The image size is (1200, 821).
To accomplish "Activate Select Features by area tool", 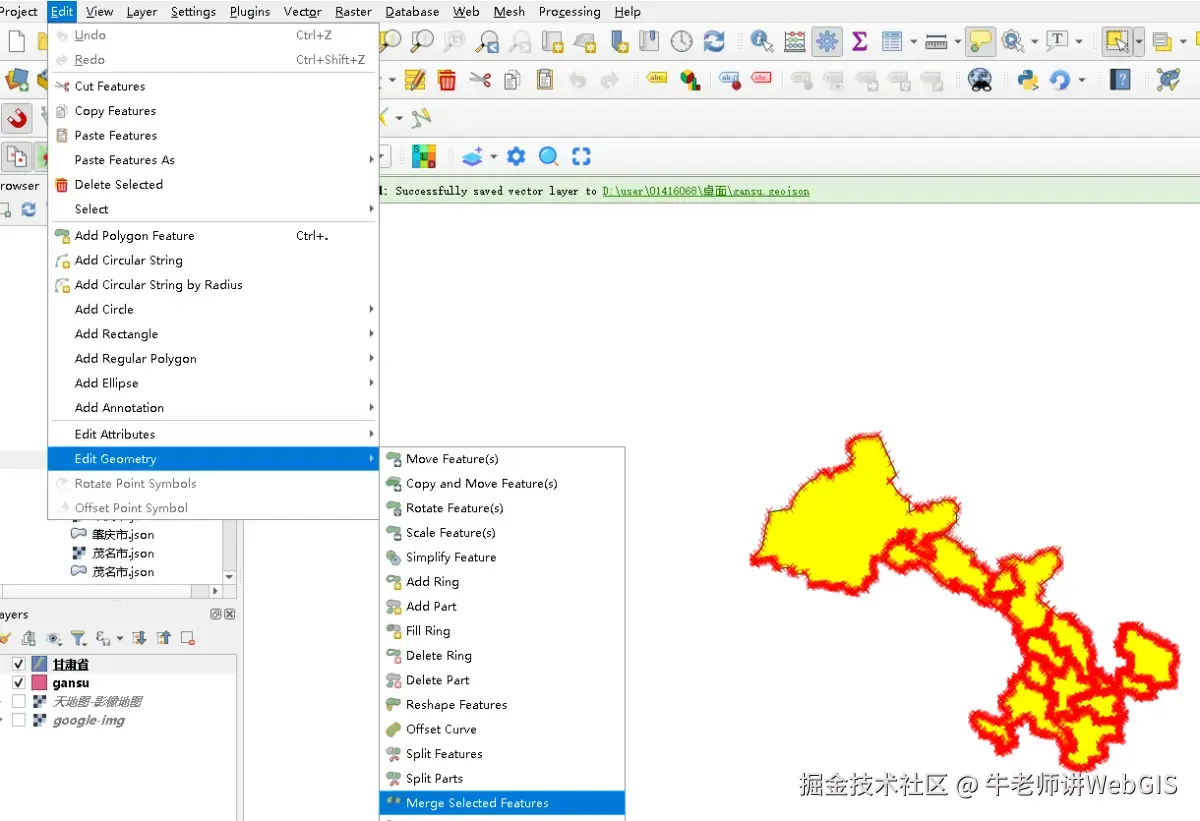I will [x=1116, y=41].
